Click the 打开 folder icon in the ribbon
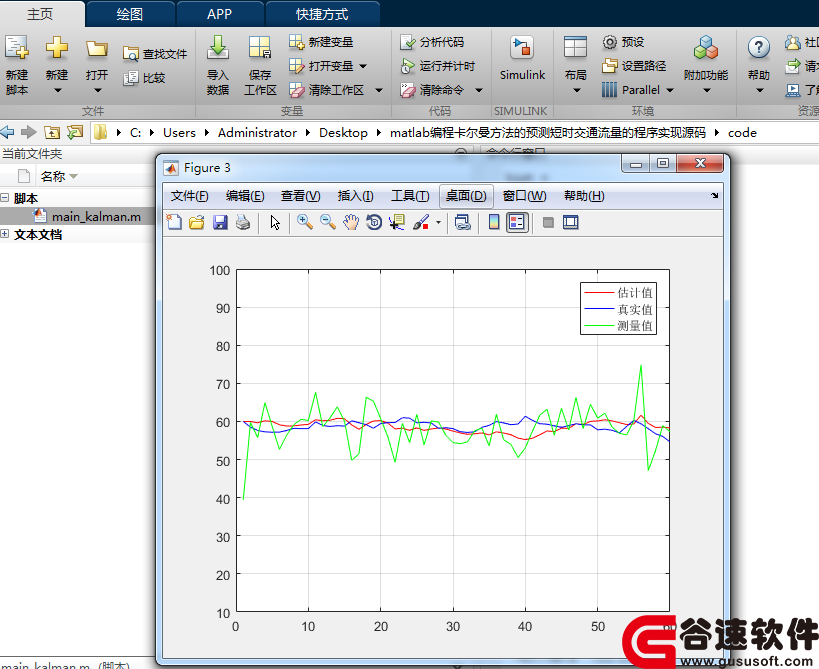 [x=97, y=49]
